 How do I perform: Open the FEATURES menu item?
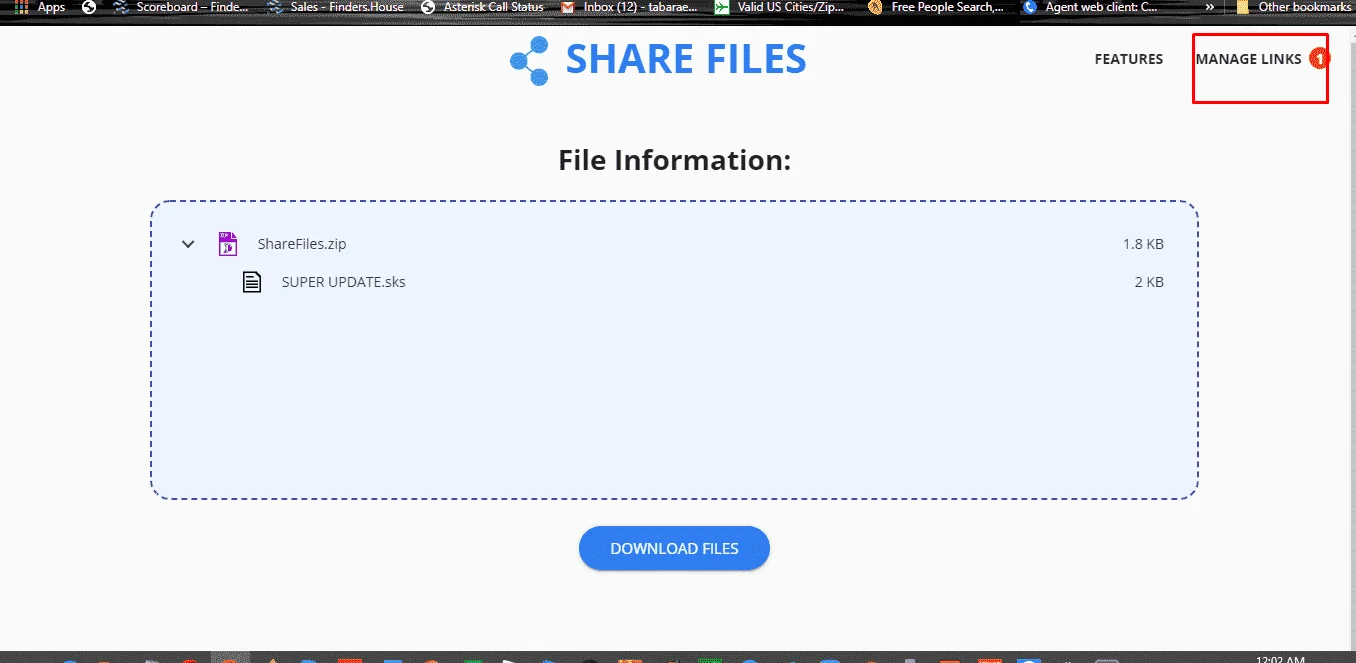[x=1129, y=59]
